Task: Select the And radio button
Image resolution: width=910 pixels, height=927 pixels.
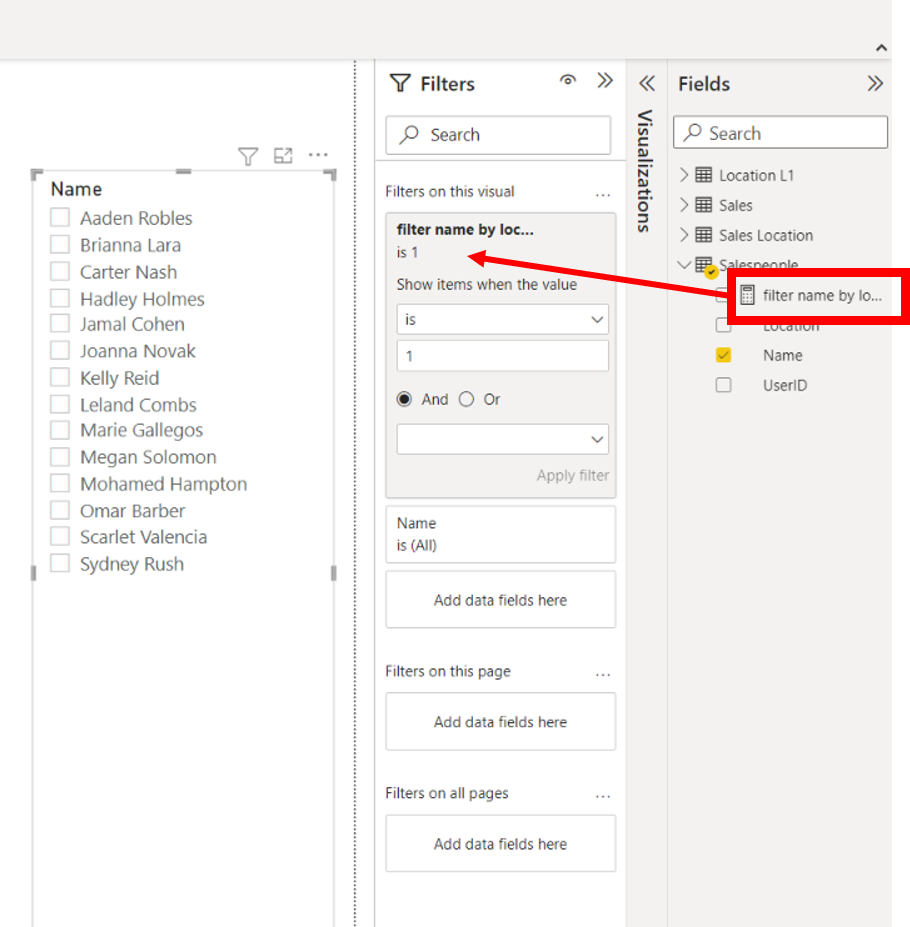Action: [404, 399]
